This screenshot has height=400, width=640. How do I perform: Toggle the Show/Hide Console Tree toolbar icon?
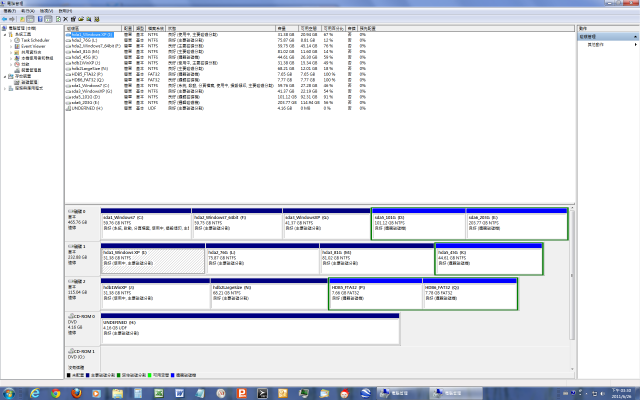[30, 19]
